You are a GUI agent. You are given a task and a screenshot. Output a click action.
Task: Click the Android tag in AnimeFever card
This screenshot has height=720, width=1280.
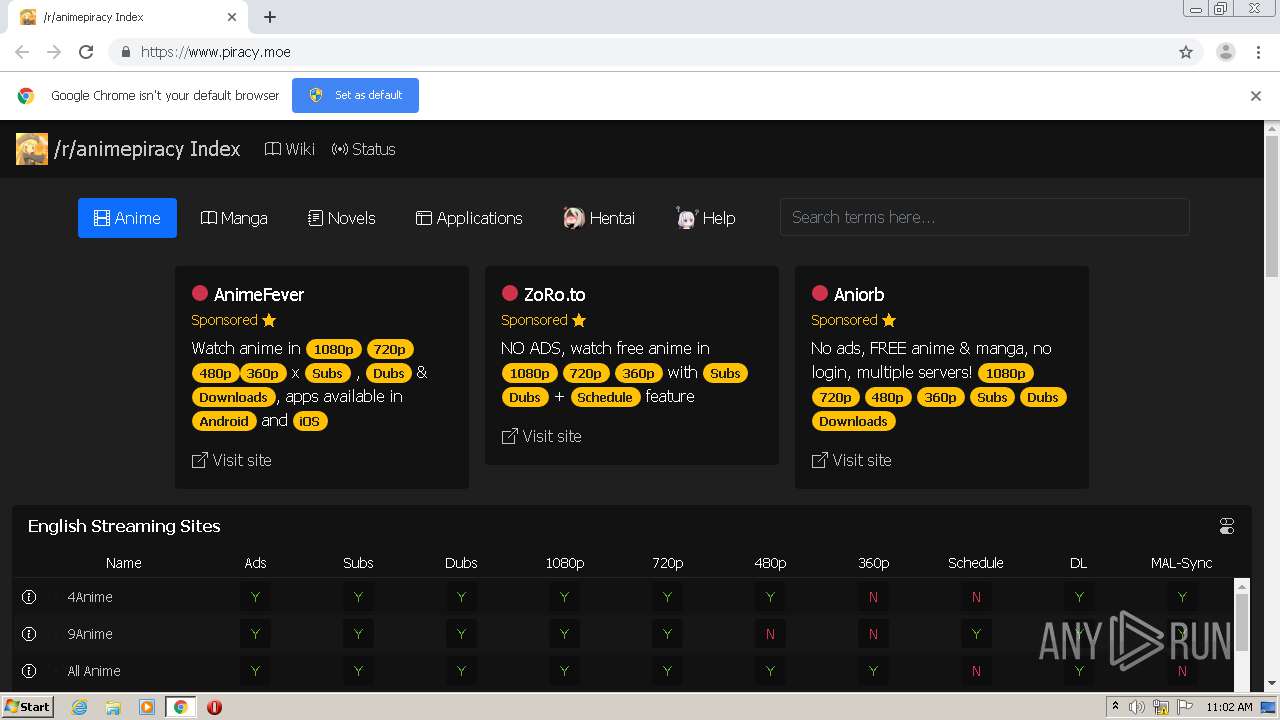pyautogui.click(x=224, y=421)
